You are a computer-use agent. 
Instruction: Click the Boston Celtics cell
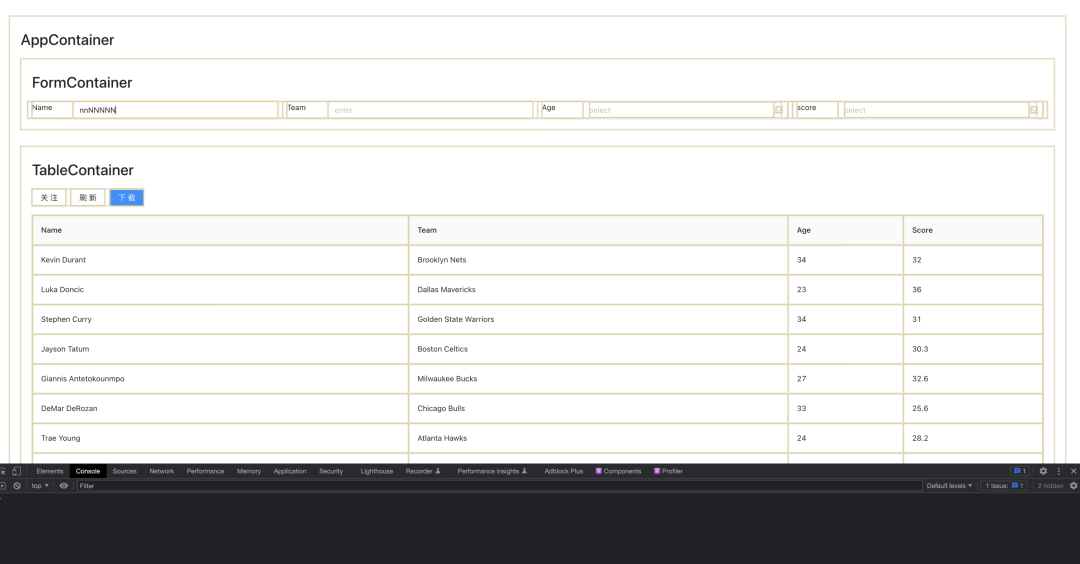point(598,348)
